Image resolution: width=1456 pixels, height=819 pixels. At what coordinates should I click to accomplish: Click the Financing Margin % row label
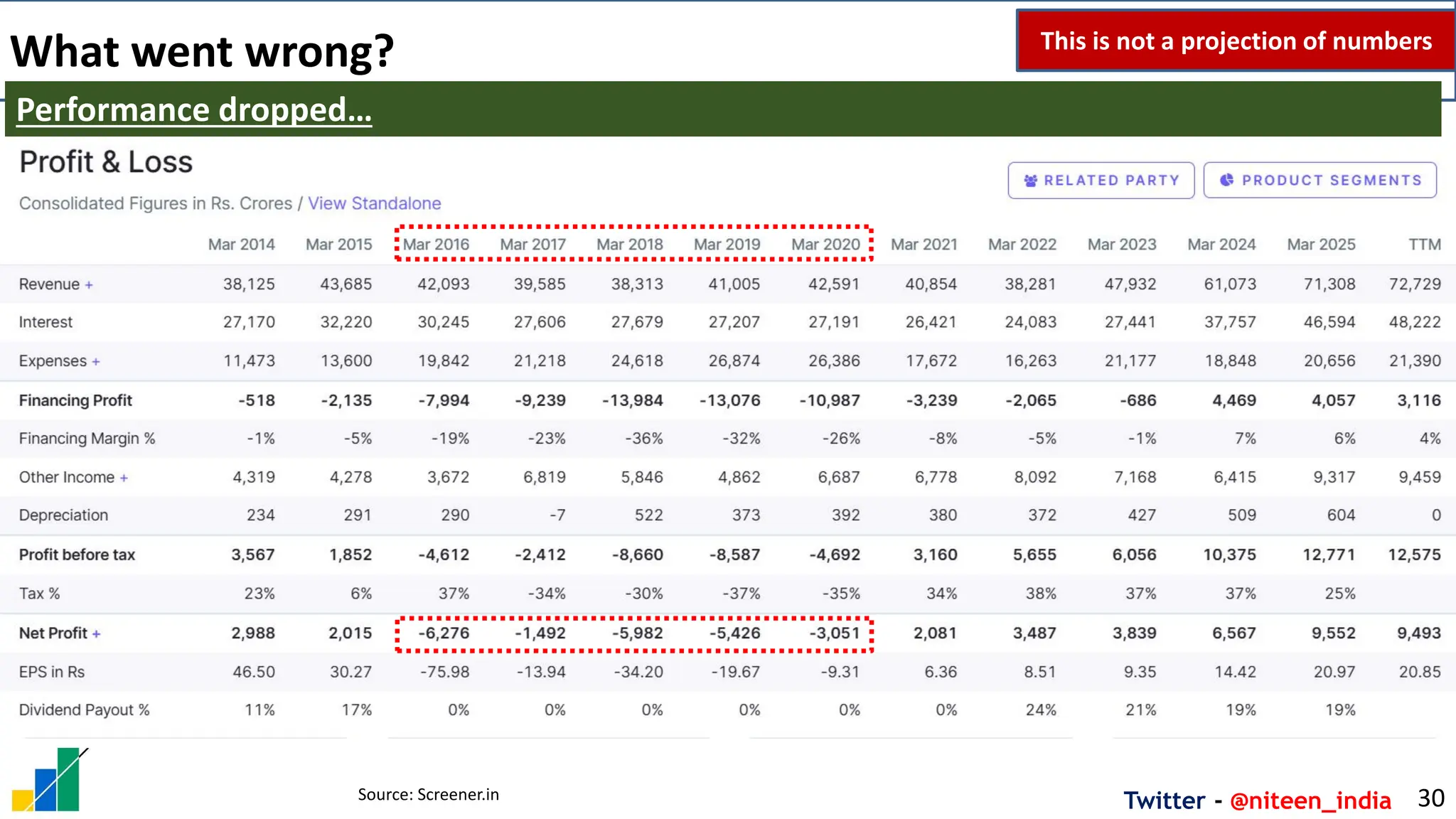(87, 439)
